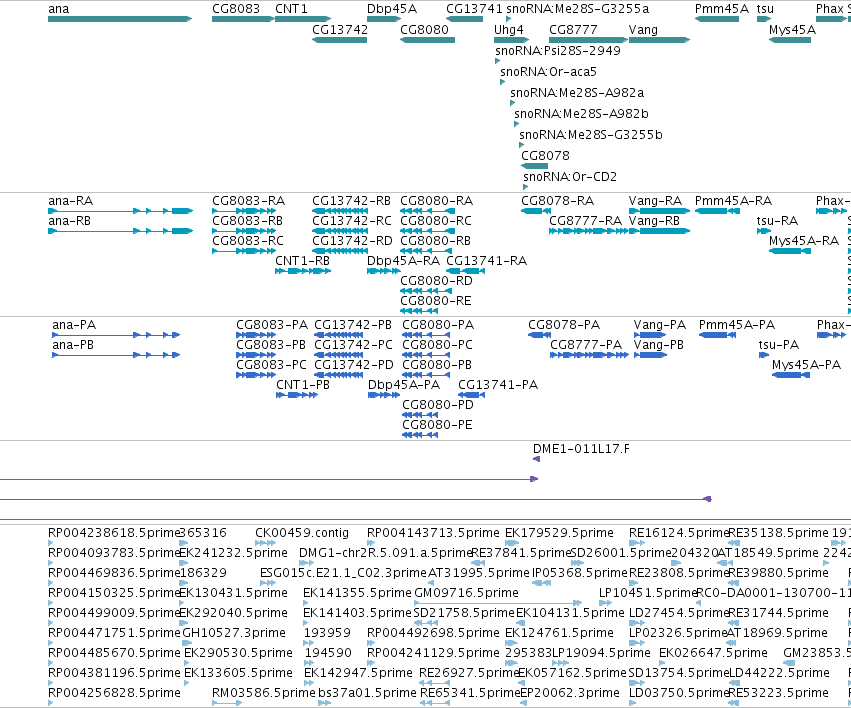
Task: Select transcript CG8080-RA
Action: pyautogui.click(x=436, y=201)
